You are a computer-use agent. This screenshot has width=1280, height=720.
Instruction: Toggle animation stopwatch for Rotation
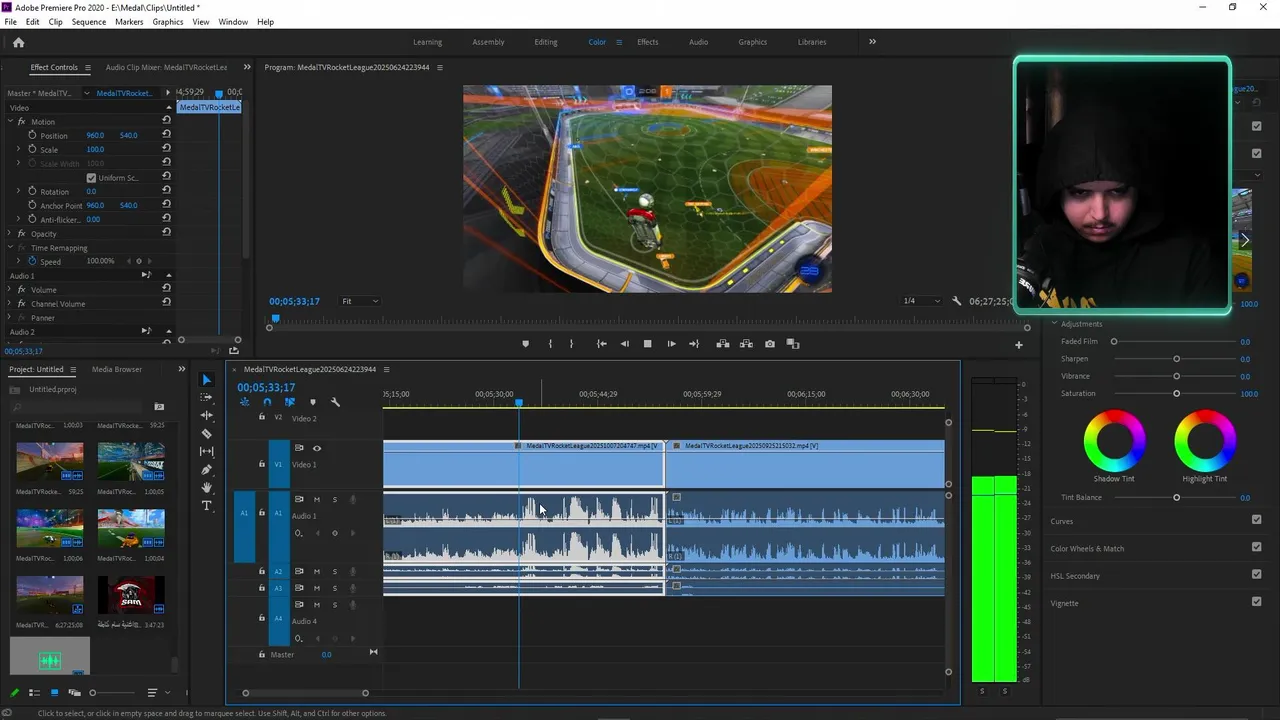pos(32,191)
